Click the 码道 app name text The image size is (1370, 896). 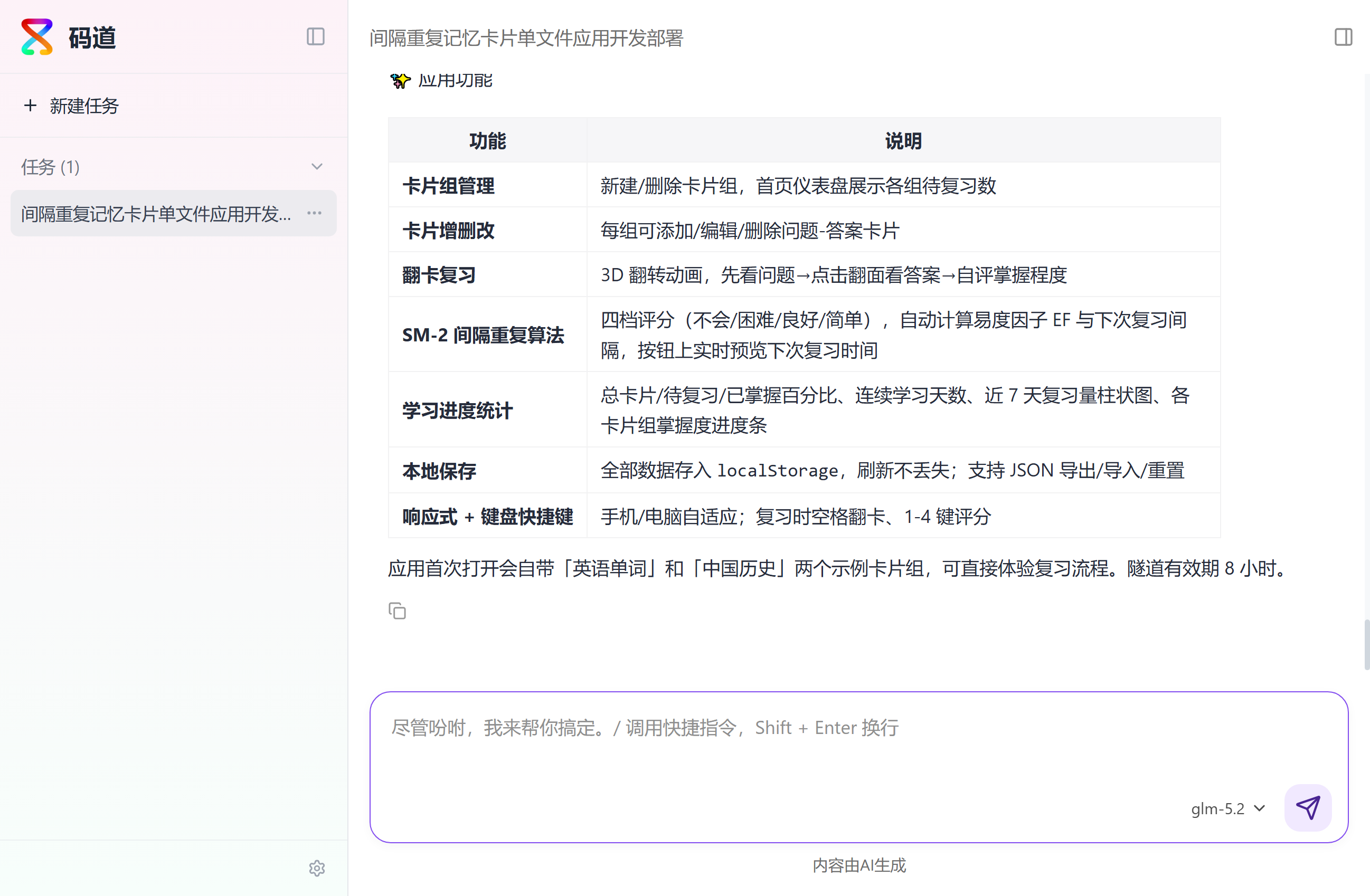click(x=92, y=38)
